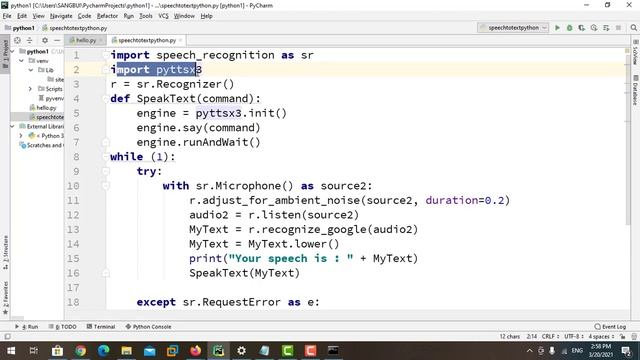
Task: Open the Terminal tool window
Action: (x=101, y=327)
